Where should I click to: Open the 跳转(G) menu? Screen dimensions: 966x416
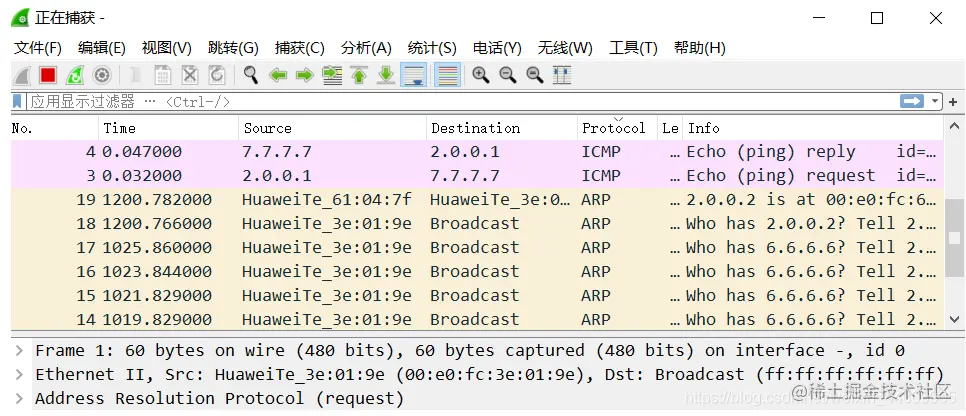click(x=233, y=48)
